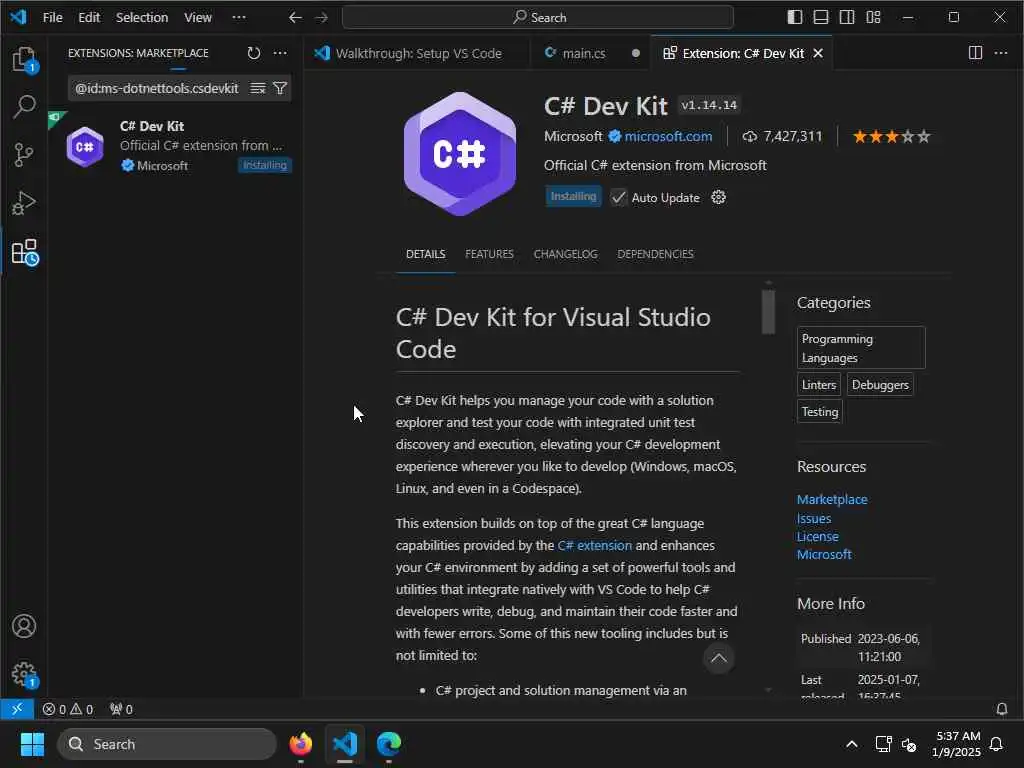
Task: Go forward in navigation history
Action: pos(321,18)
